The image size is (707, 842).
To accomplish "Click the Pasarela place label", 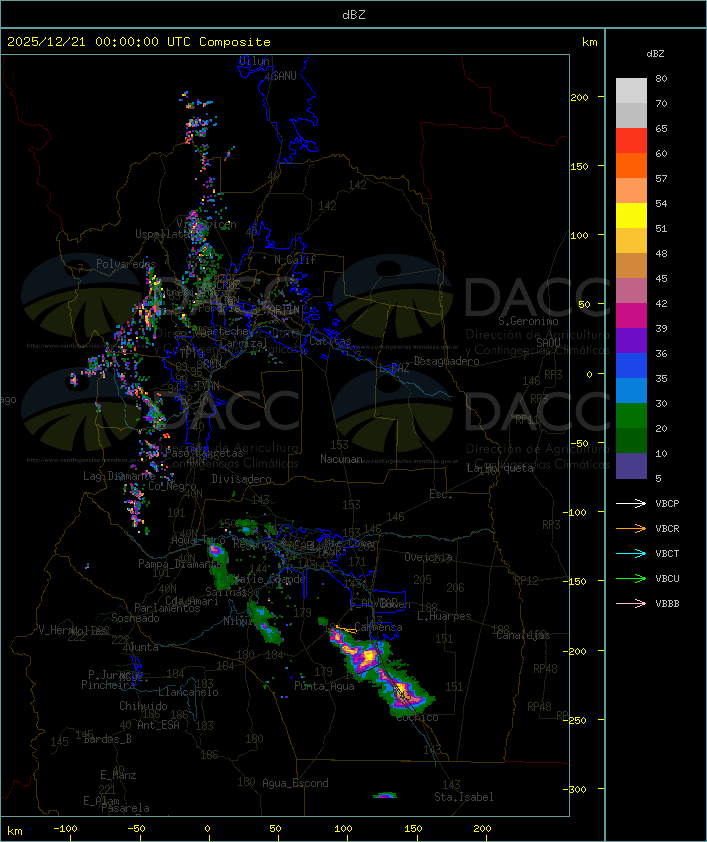I will click(x=125, y=808).
